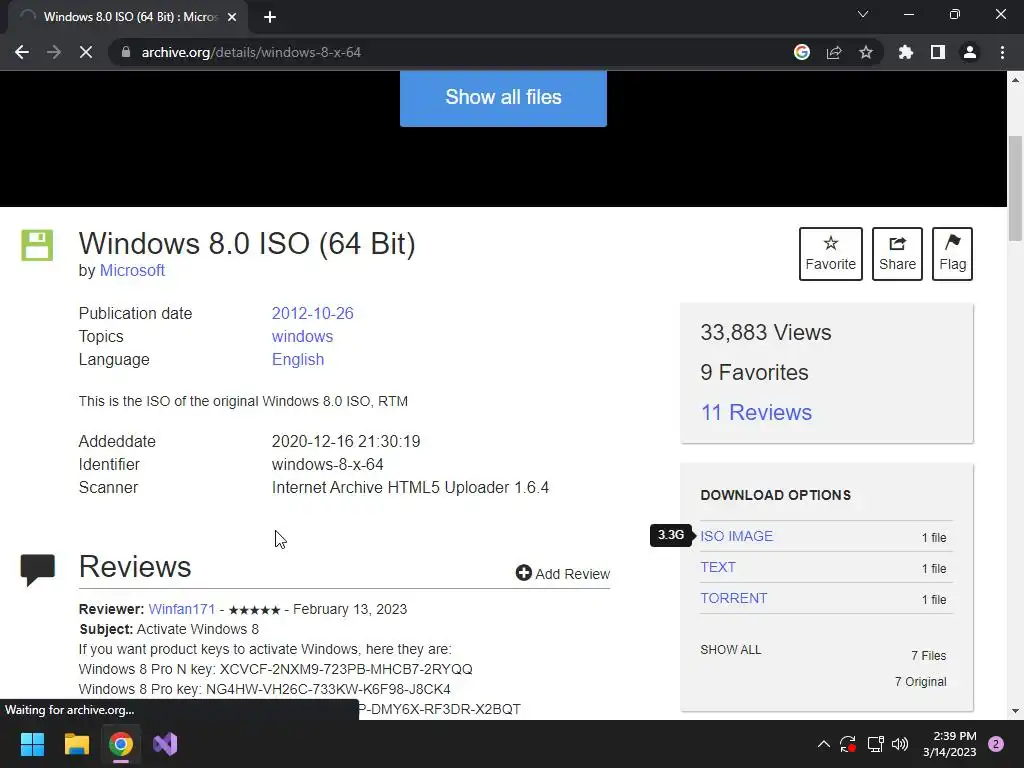Click Show all files button

(x=503, y=97)
